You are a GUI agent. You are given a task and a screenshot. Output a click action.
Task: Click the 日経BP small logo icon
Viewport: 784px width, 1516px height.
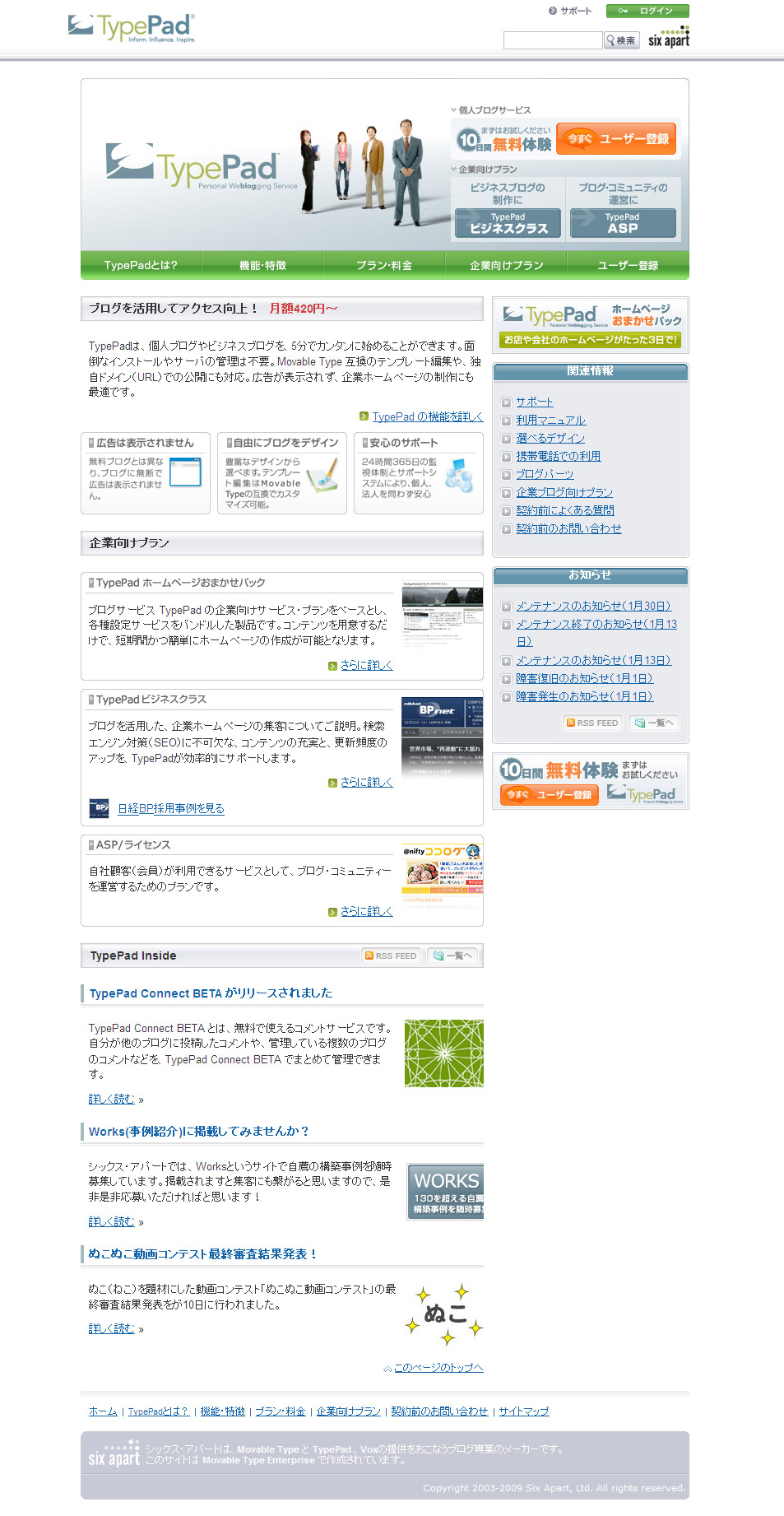point(99,808)
